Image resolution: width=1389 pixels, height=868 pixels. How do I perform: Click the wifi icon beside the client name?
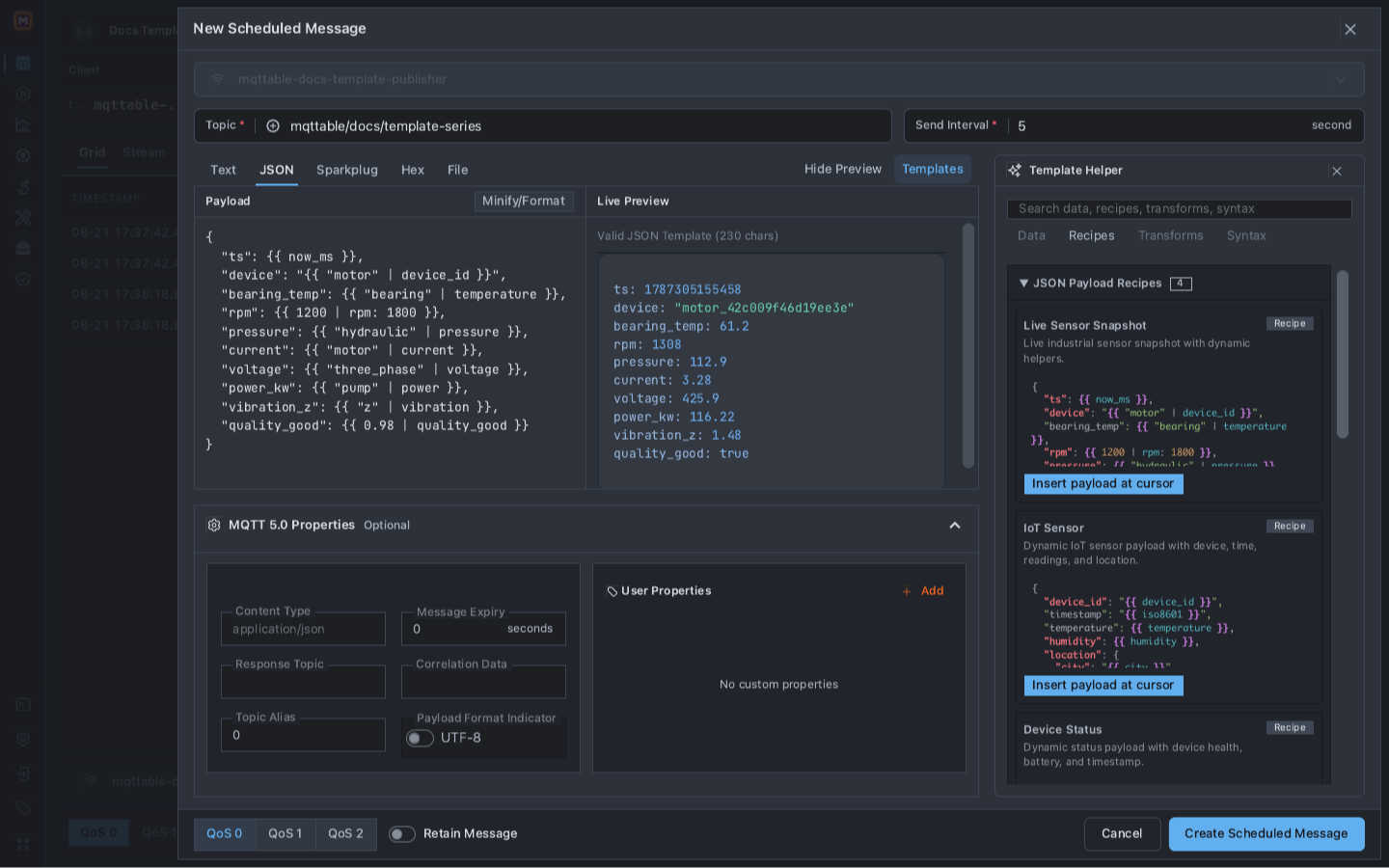point(218,79)
